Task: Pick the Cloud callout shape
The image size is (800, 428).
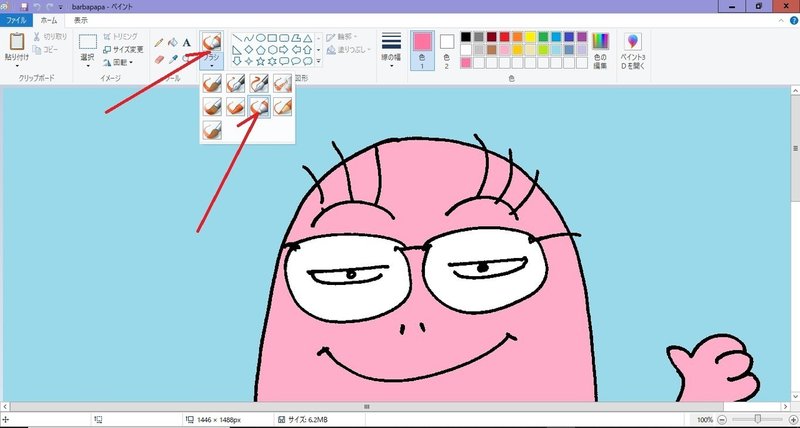Action: (x=307, y=62)
